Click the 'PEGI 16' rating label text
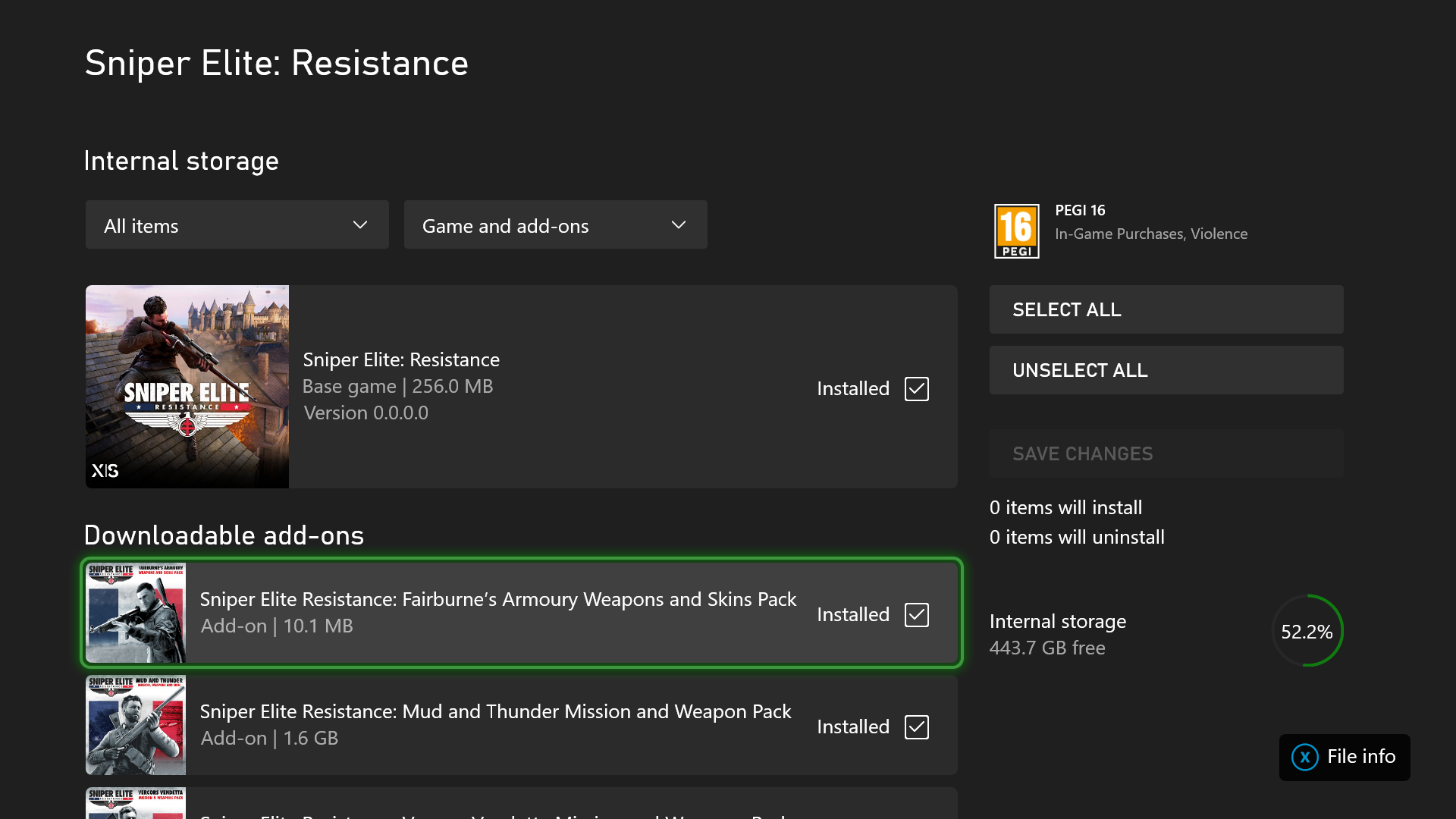Screen dimensions: 1456x819 coord(1080,210)
